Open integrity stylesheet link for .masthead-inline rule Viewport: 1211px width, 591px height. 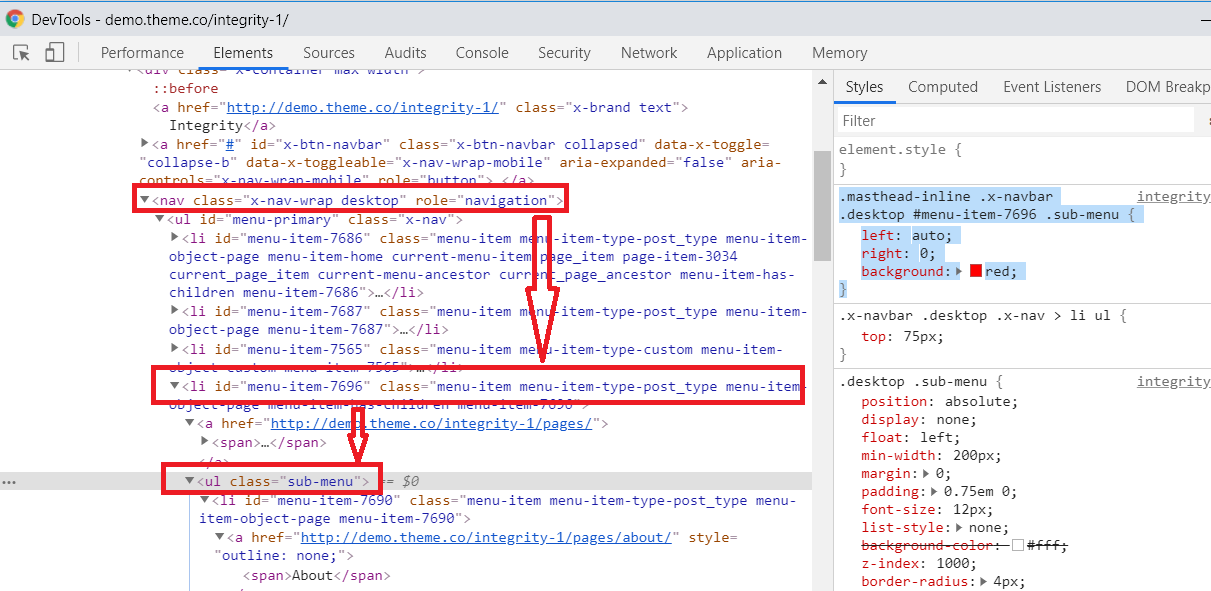(1173, 197)
